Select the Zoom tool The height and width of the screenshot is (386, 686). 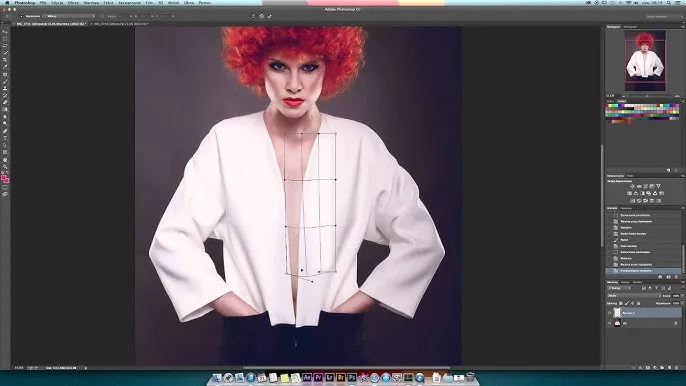point(5,167)
